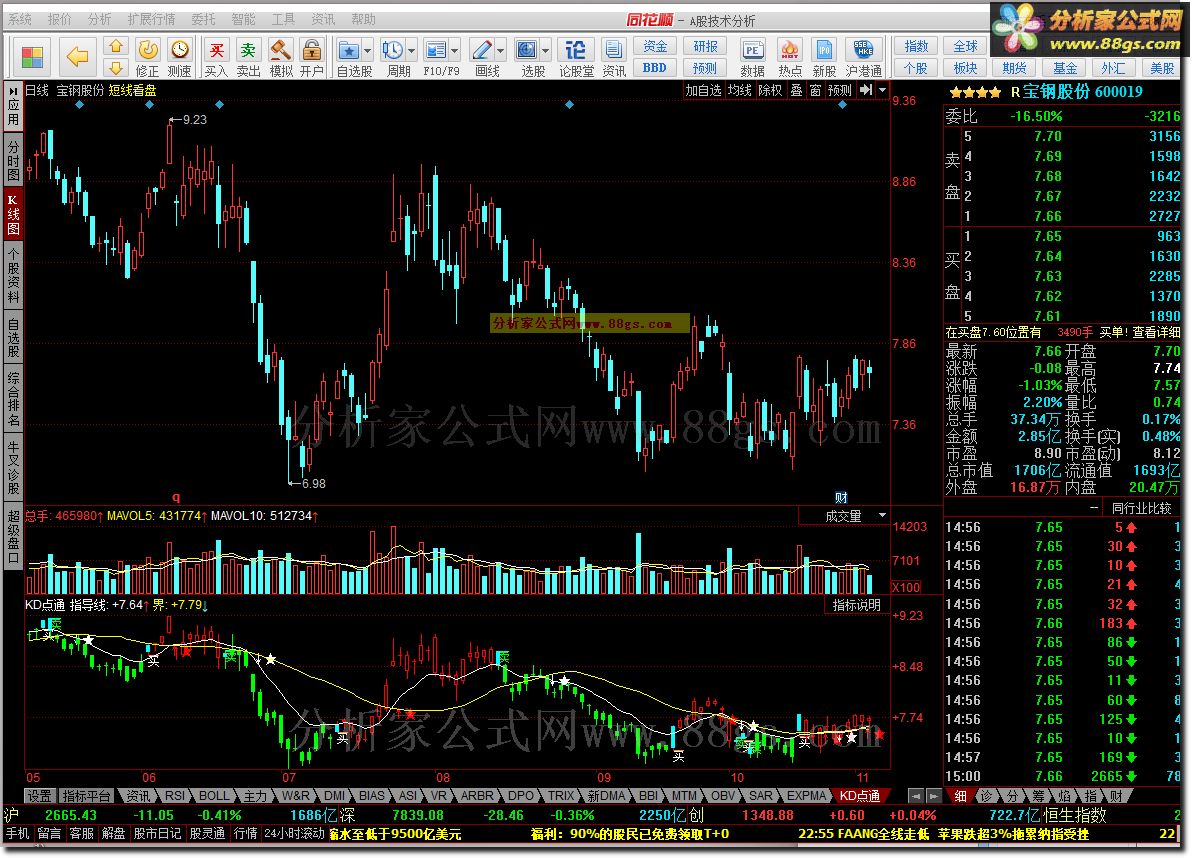Open 模拟 simulated trading (gavel icon)
This screenshot has height=858, width=1192.
[281, 58]
